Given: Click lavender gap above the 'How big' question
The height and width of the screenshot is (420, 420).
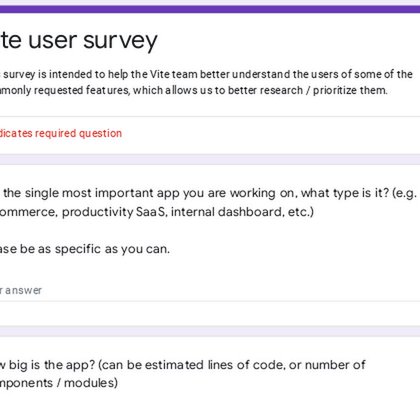Looking at the screenshot, I should coord(210,331).
